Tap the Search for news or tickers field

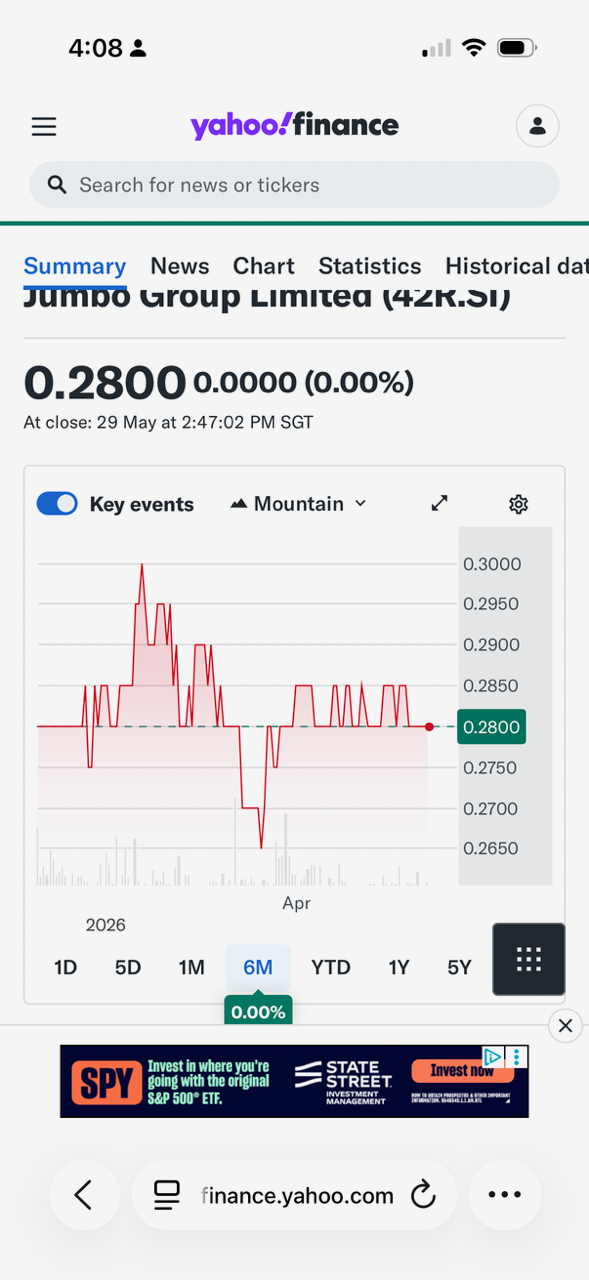(x=294, y=185)
